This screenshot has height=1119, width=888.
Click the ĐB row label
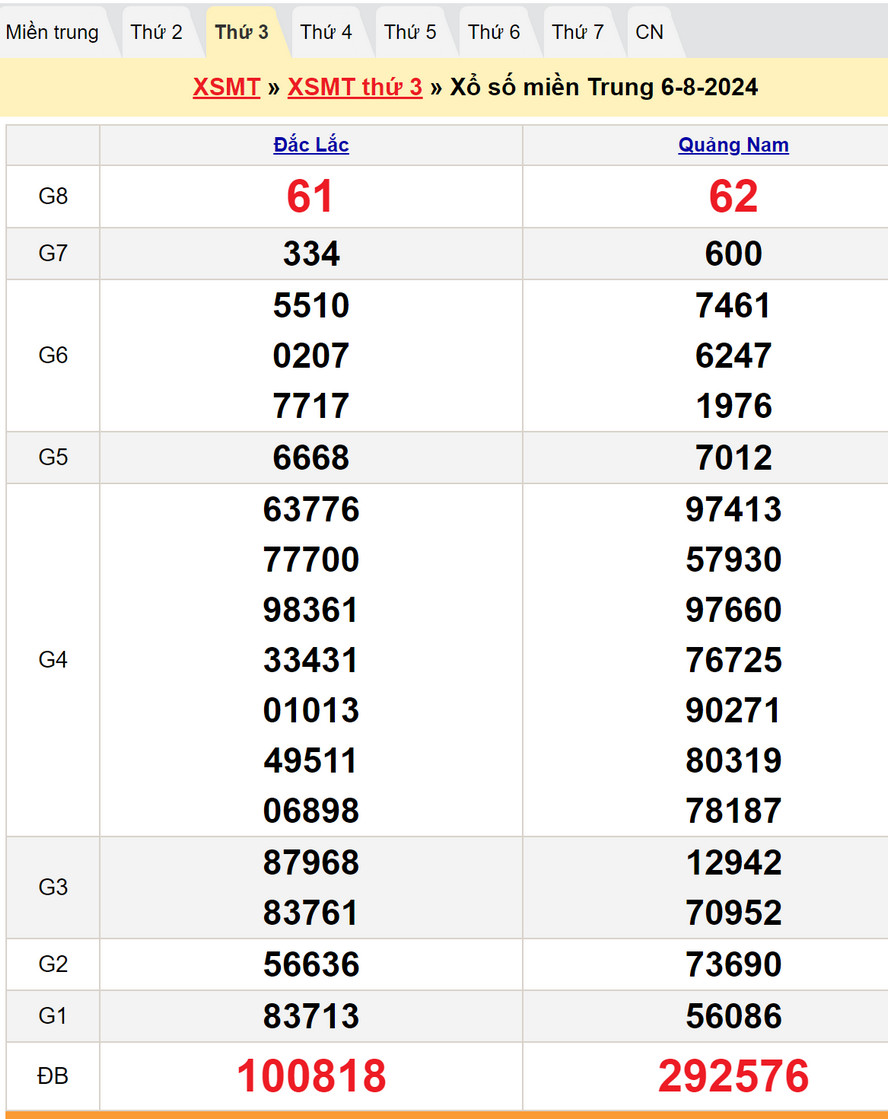click(x=53, y=1076)
